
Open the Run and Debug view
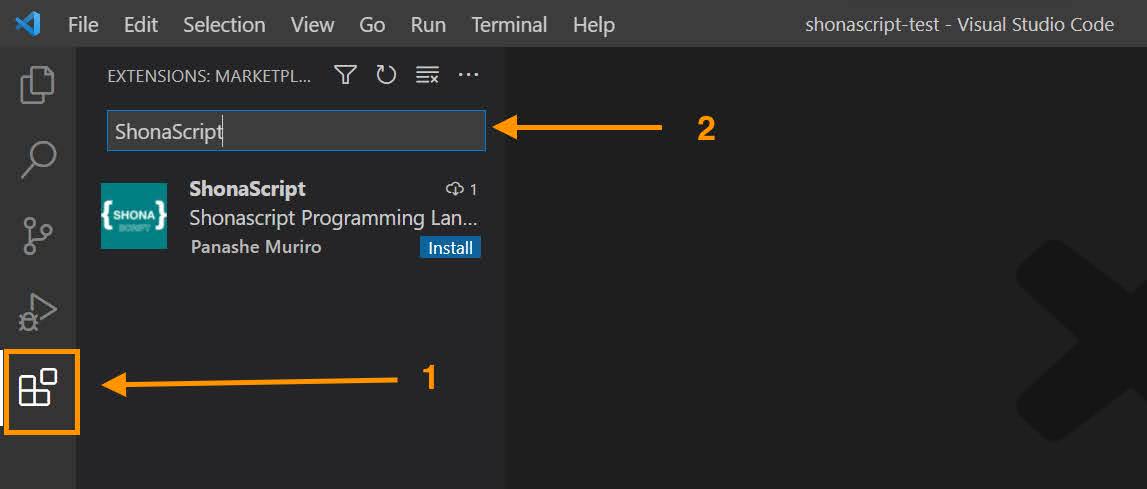[38, 312]
